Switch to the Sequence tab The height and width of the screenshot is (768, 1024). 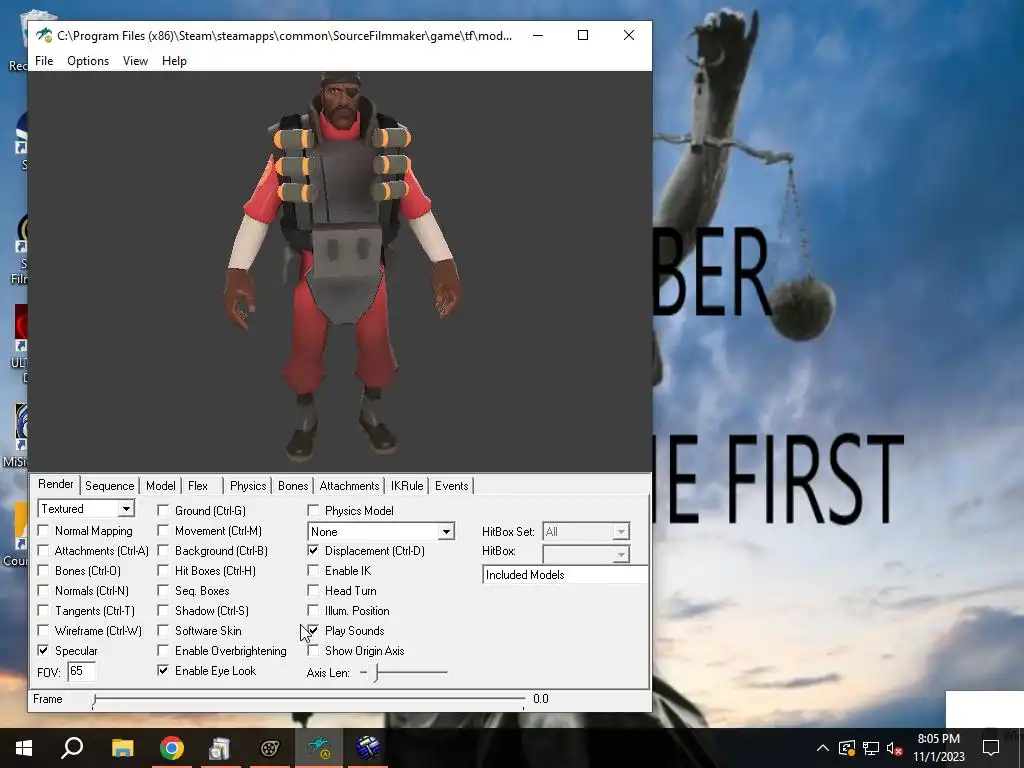coord(109,486)
